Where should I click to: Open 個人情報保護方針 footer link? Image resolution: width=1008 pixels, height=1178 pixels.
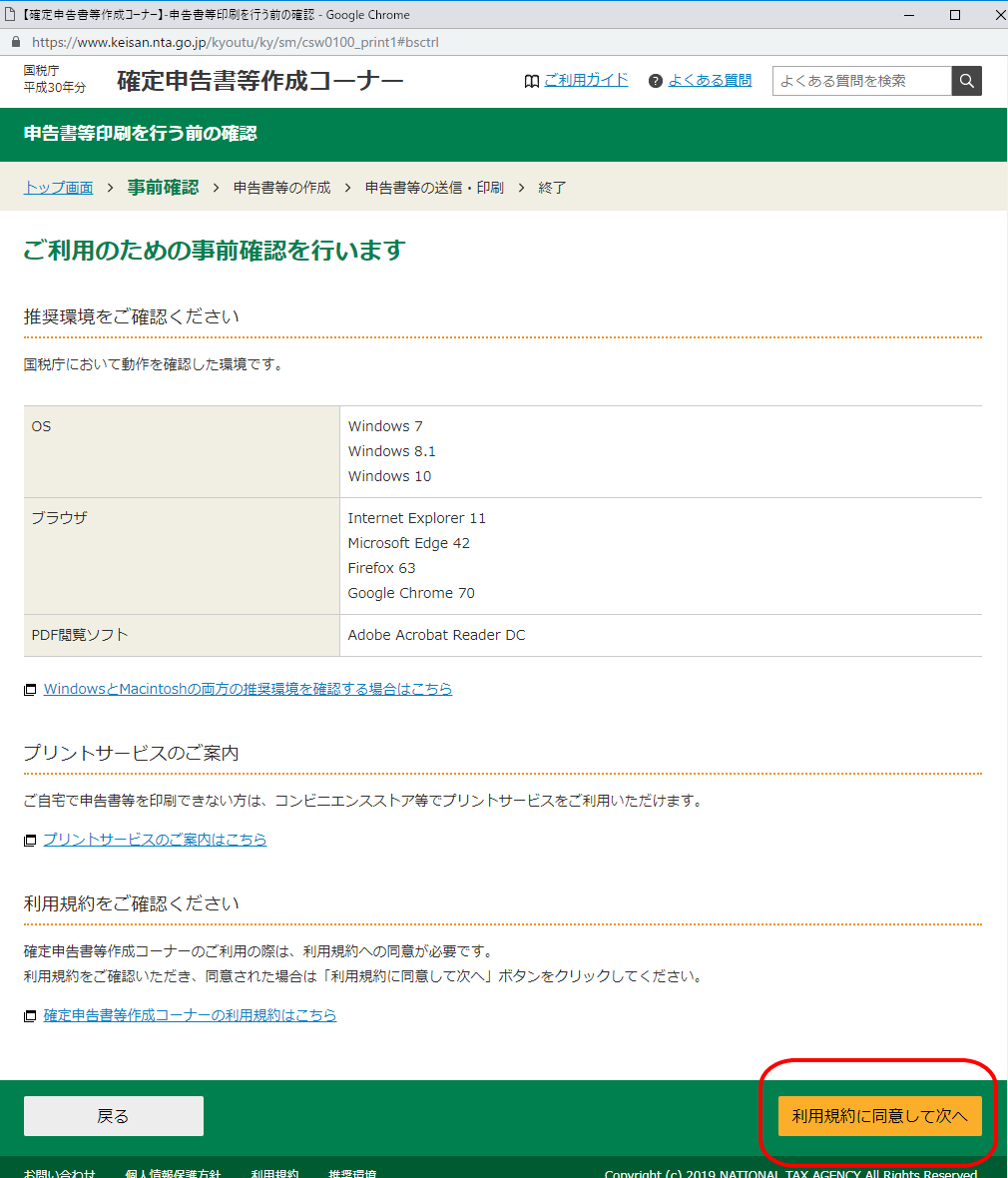pos(173,1173)
